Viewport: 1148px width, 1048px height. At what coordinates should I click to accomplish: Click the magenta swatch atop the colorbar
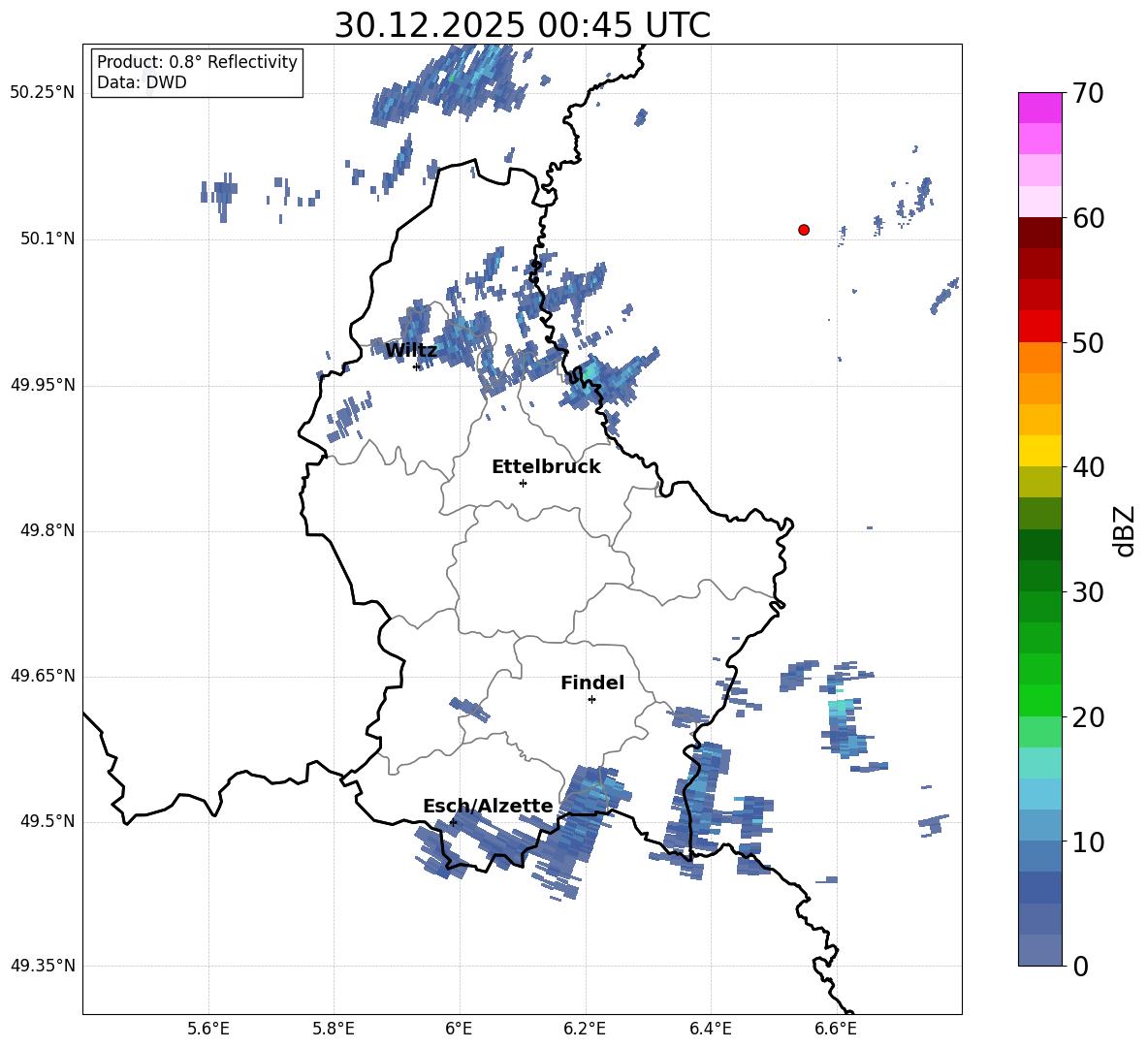[1040, 109]
